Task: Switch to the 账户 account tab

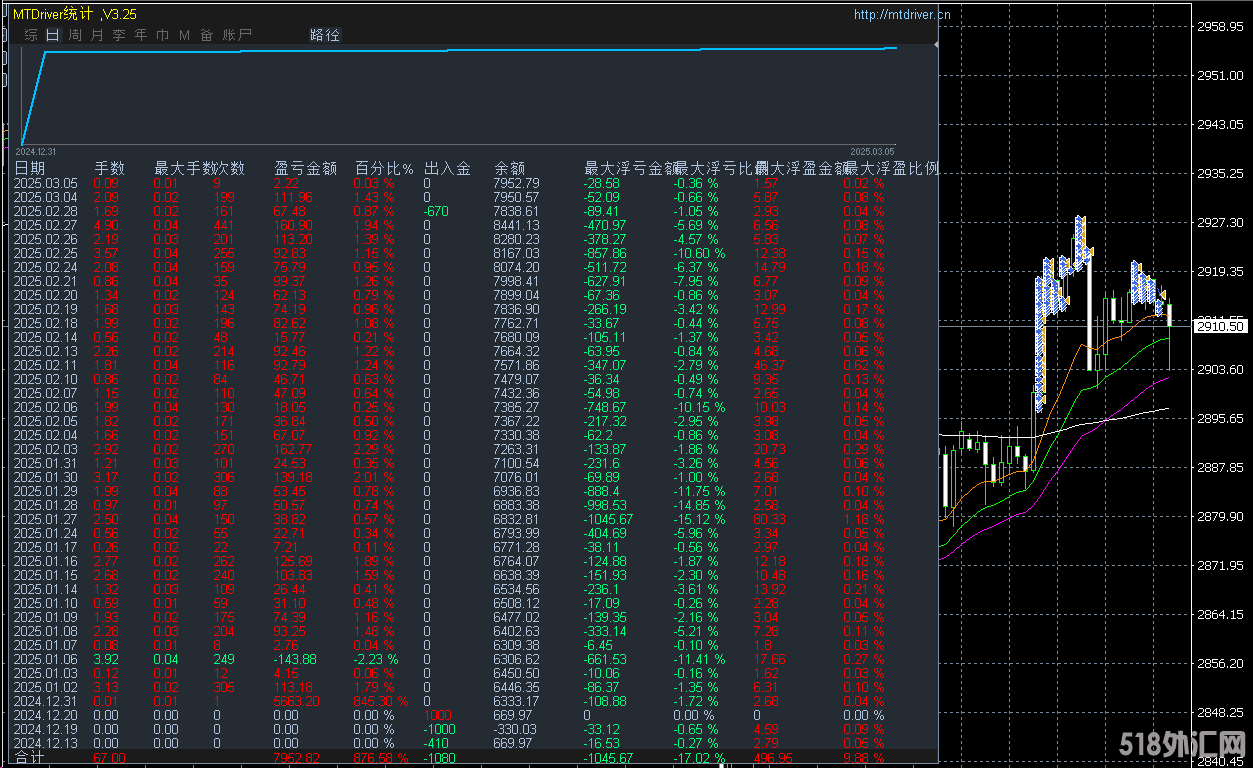Action: [x=237, y=35]
